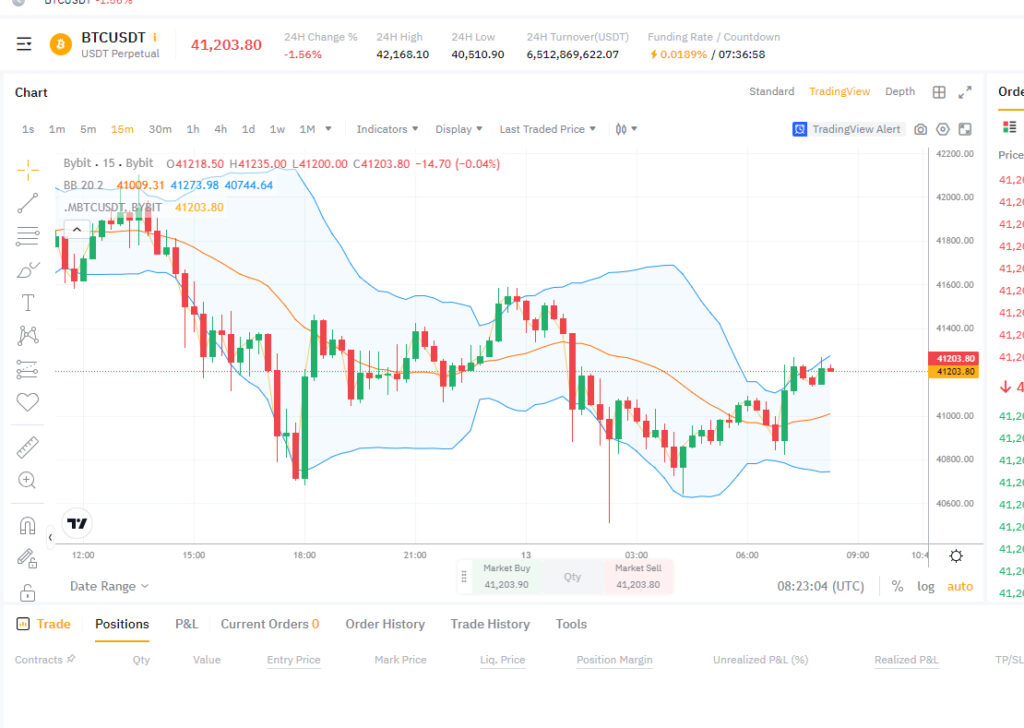Open the hamburger menu beside BTCUSDT
The height and width of the screenshot is (728, 1024).
pyautogui.click(x=24, y=44)
